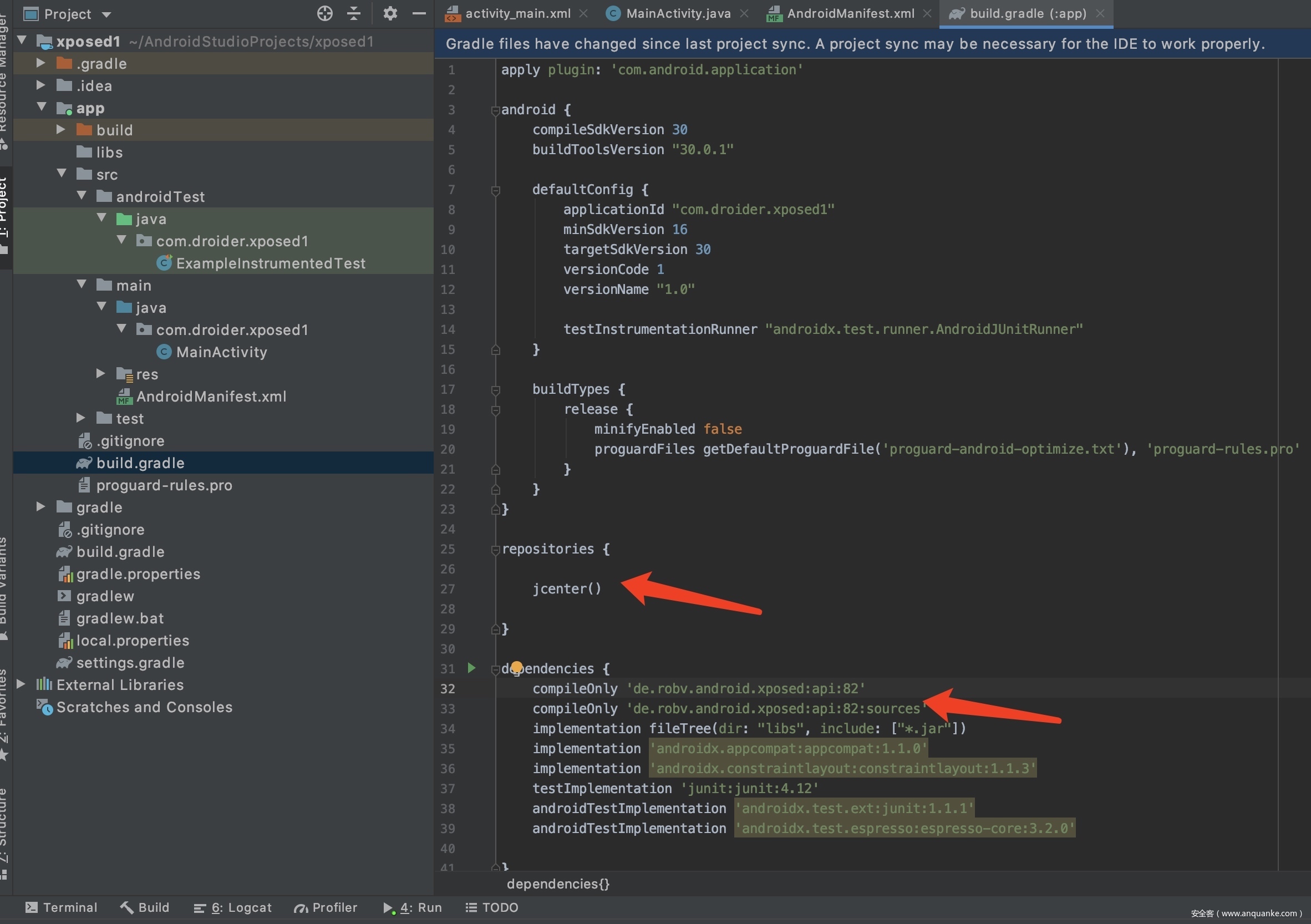Close the activity_main.xml tab
Viewport: 1311px width, 924px height.
(583, 13)
